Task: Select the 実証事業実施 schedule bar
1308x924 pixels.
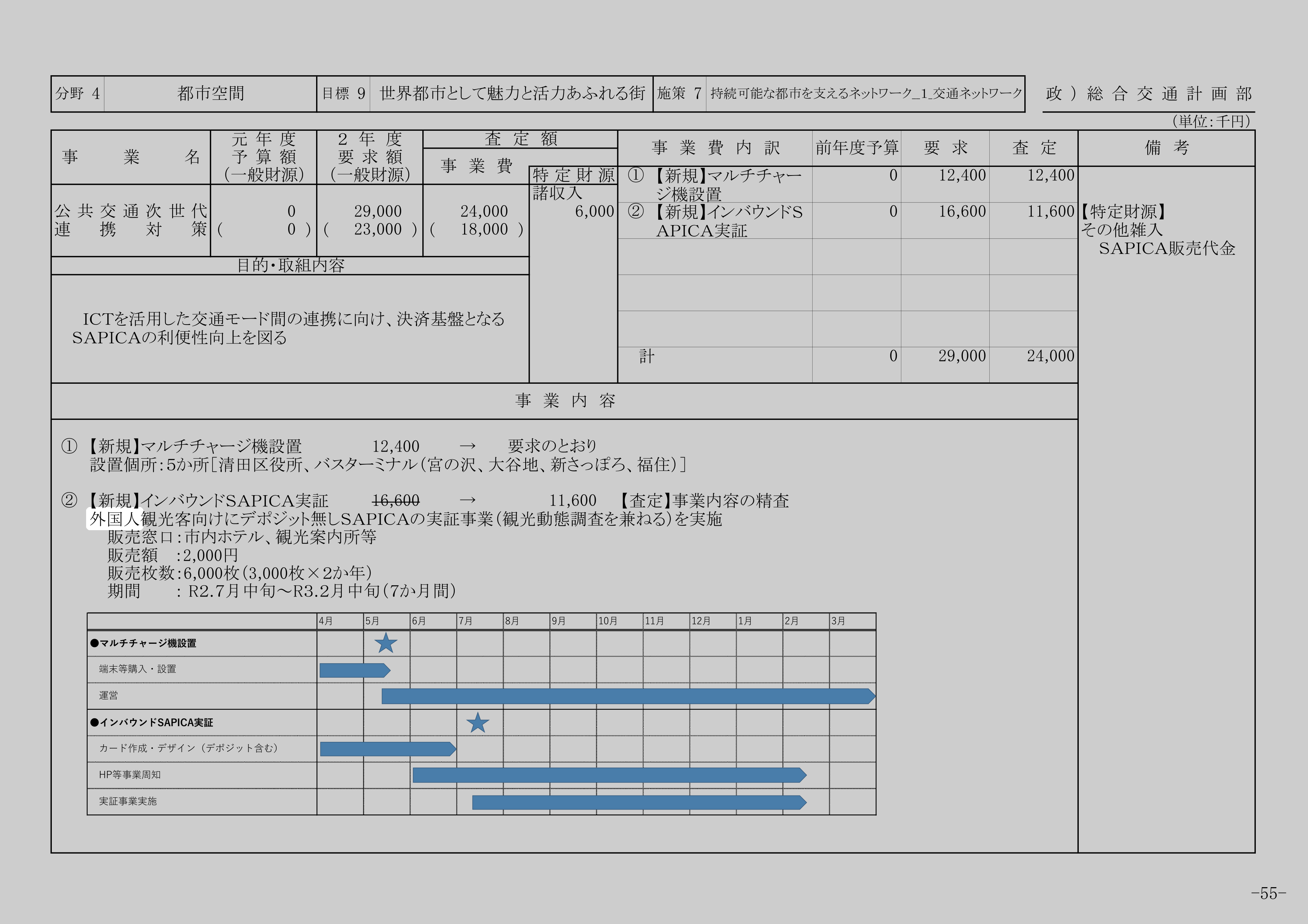Action: click(639, 802)
